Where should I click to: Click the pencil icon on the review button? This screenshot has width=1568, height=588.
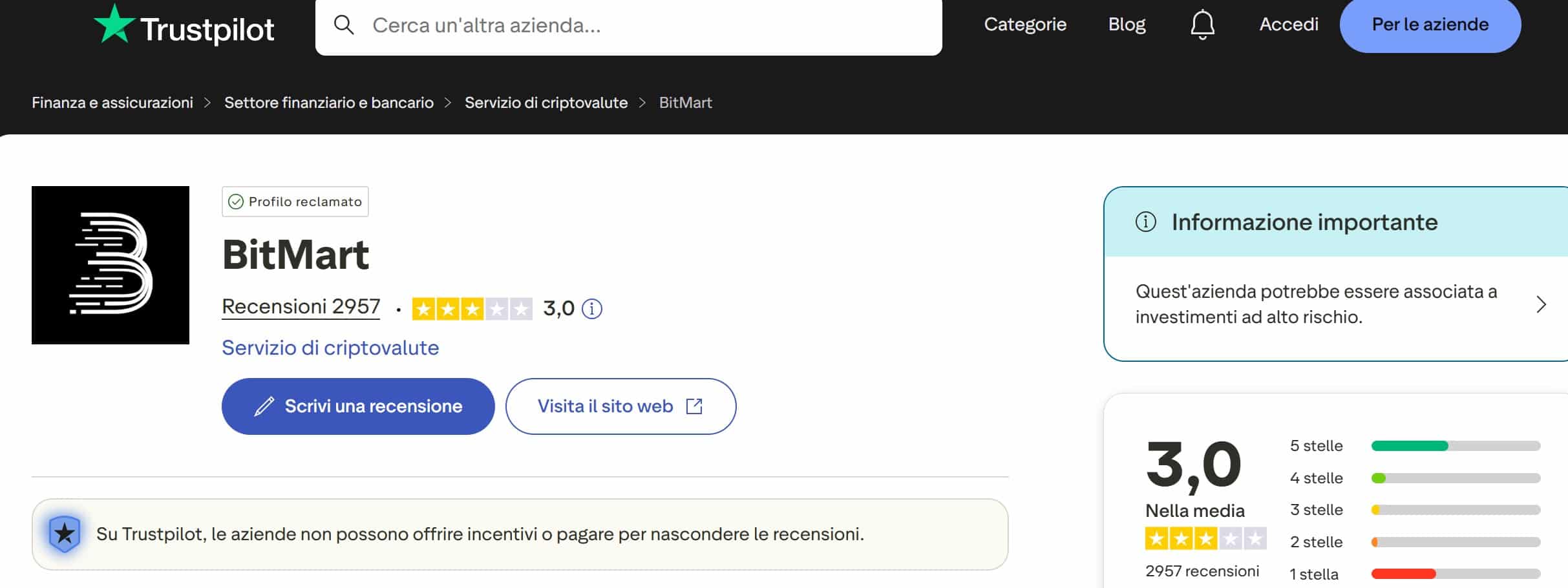click(x=263, y=406)
